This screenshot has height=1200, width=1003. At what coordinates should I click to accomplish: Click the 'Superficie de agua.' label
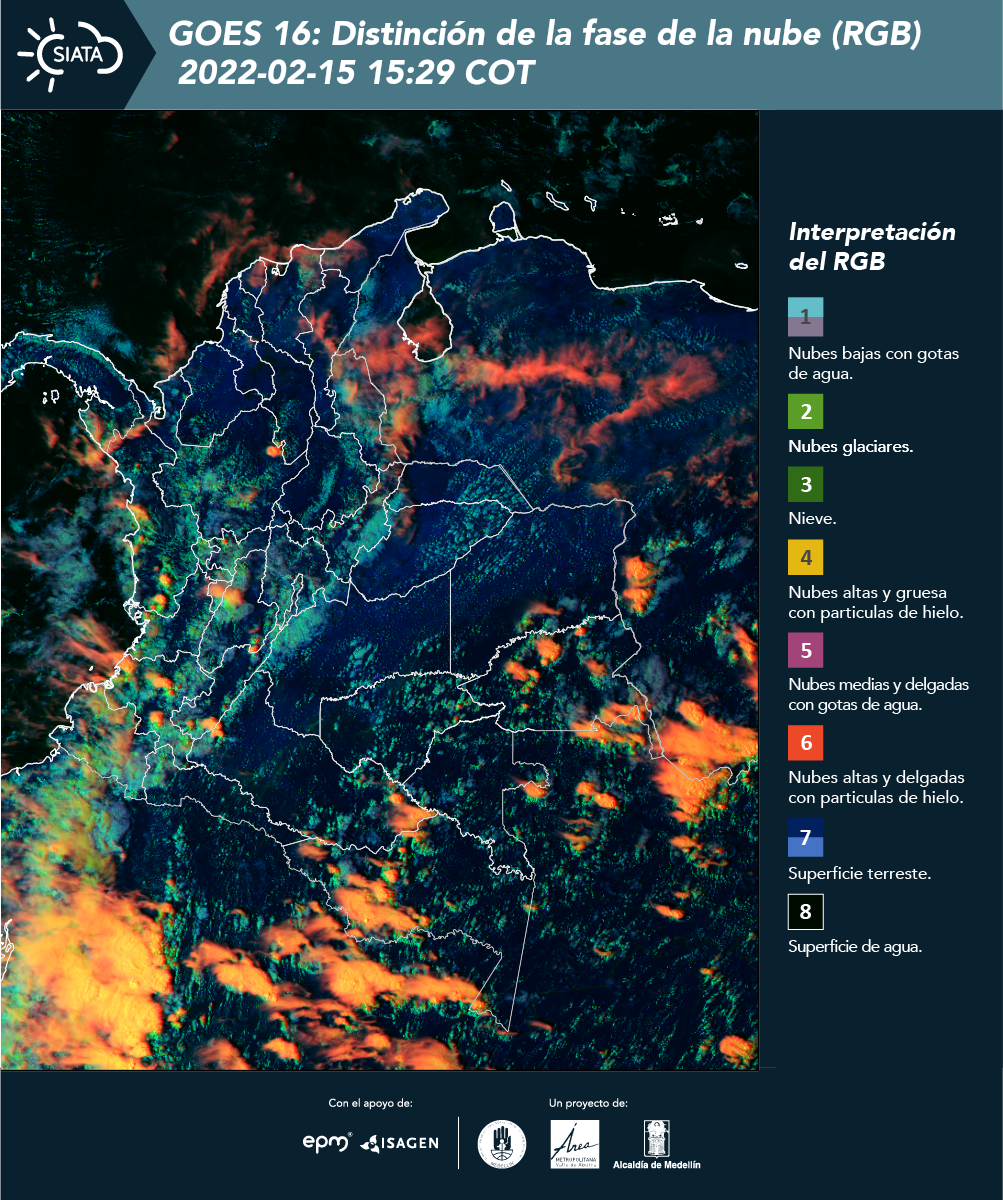coord(854,946)
